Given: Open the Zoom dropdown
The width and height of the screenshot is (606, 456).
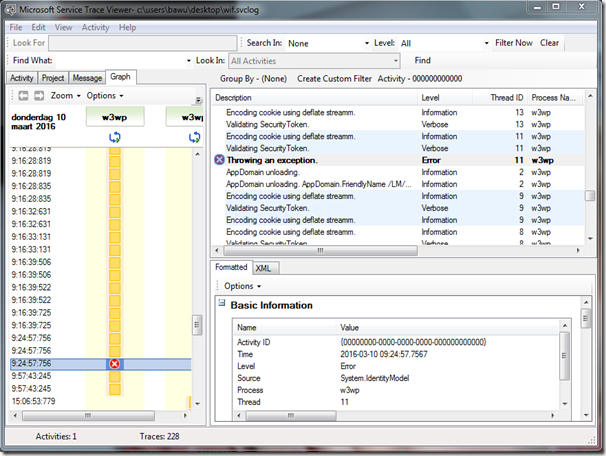Looking at the screenshot, I should point(65,95).
